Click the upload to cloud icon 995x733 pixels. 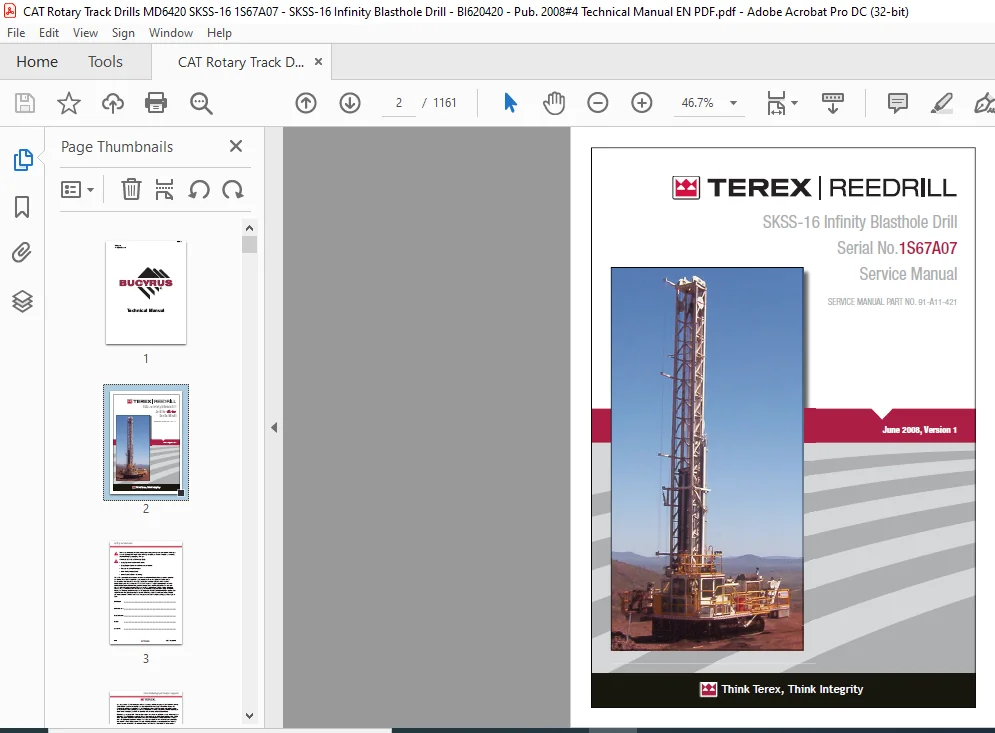point(113,103)
